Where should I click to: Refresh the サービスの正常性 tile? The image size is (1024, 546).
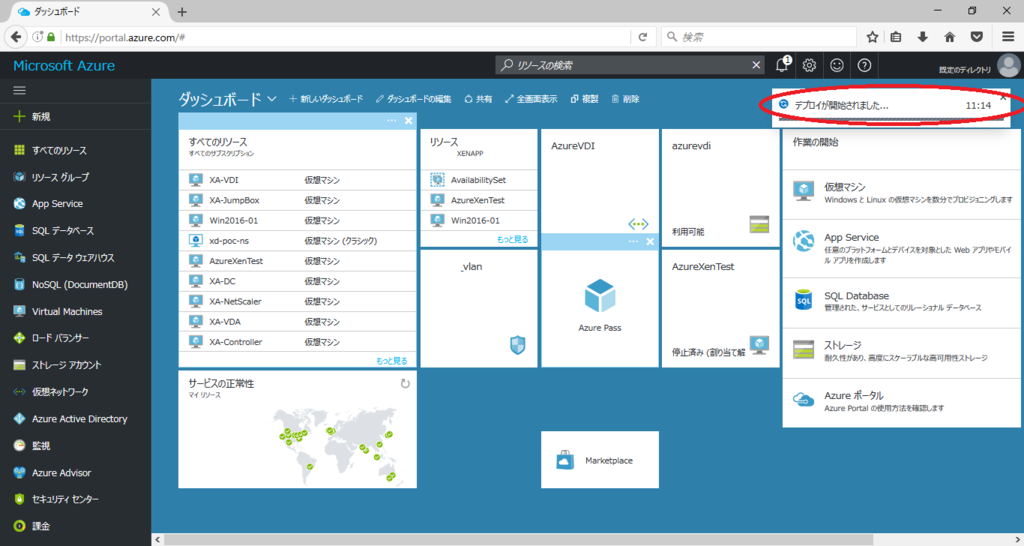coord(405,383)
